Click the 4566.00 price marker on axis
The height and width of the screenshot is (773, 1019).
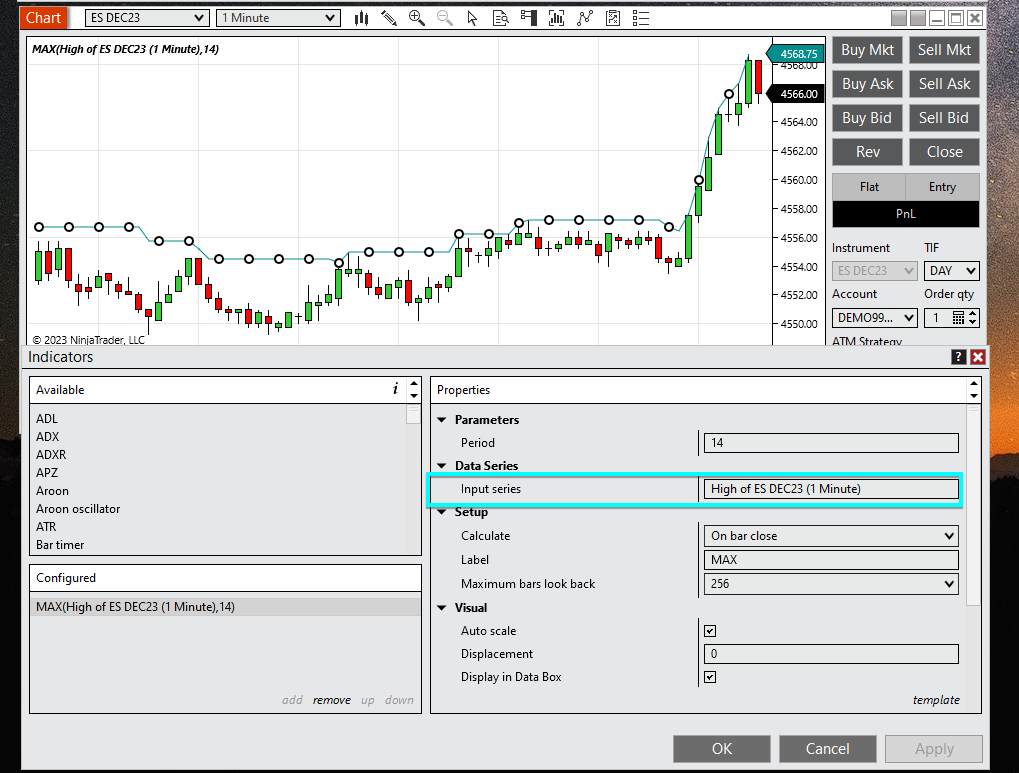(x=796, y=94)
